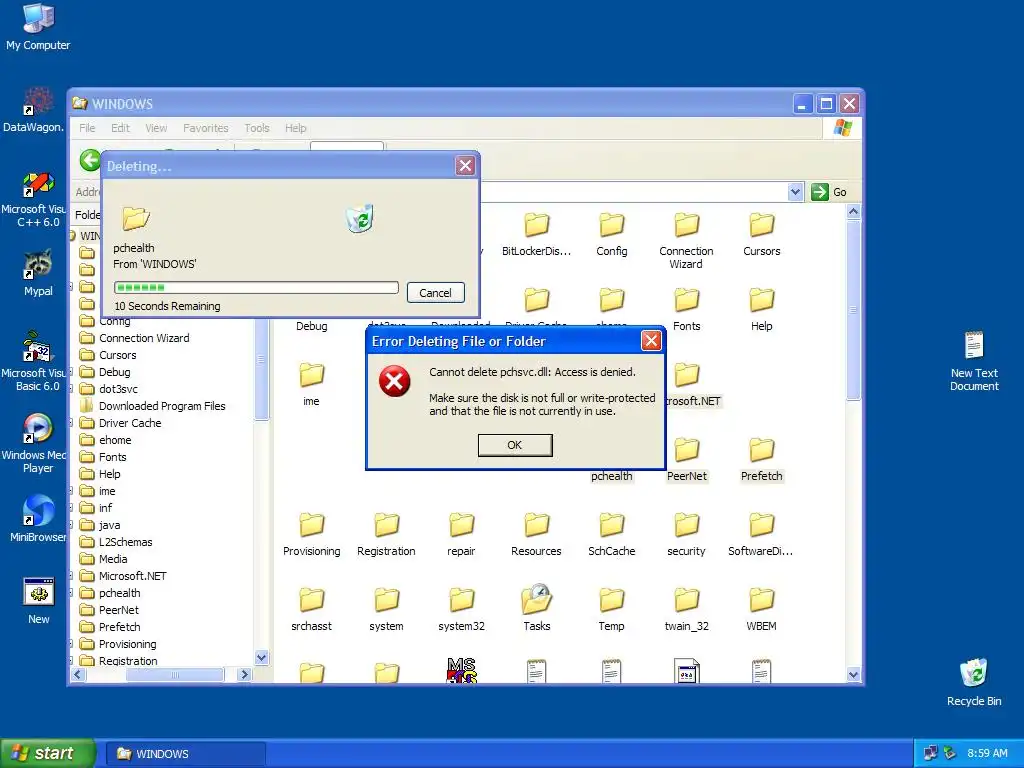Open the address bar dropdown arrow

[795, 192]
